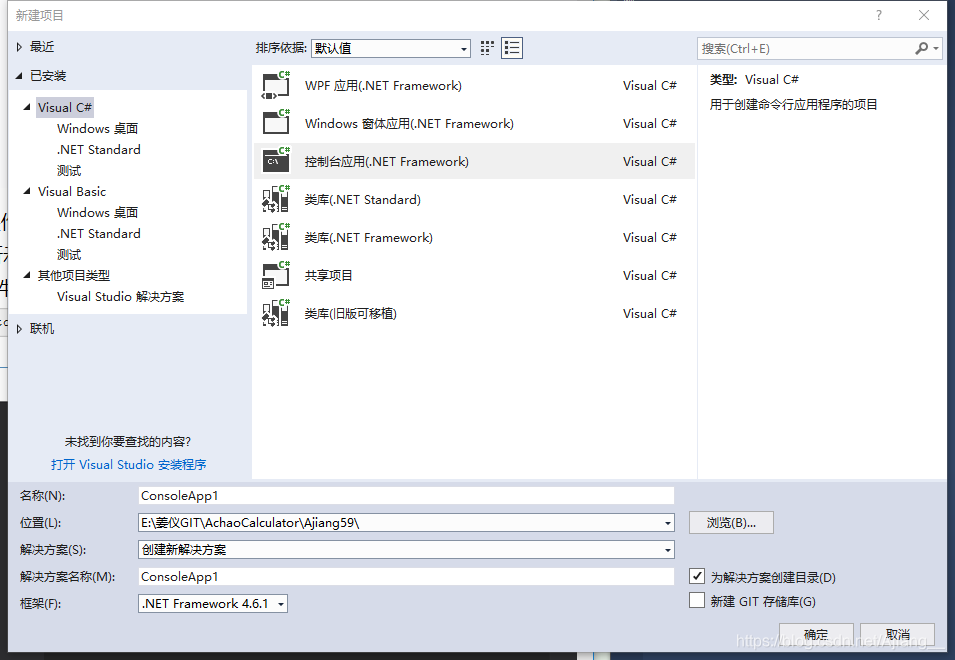The image size is (955, 660).
Task: Select 类库(.NET Framework) template text
Action: point(368,237)
